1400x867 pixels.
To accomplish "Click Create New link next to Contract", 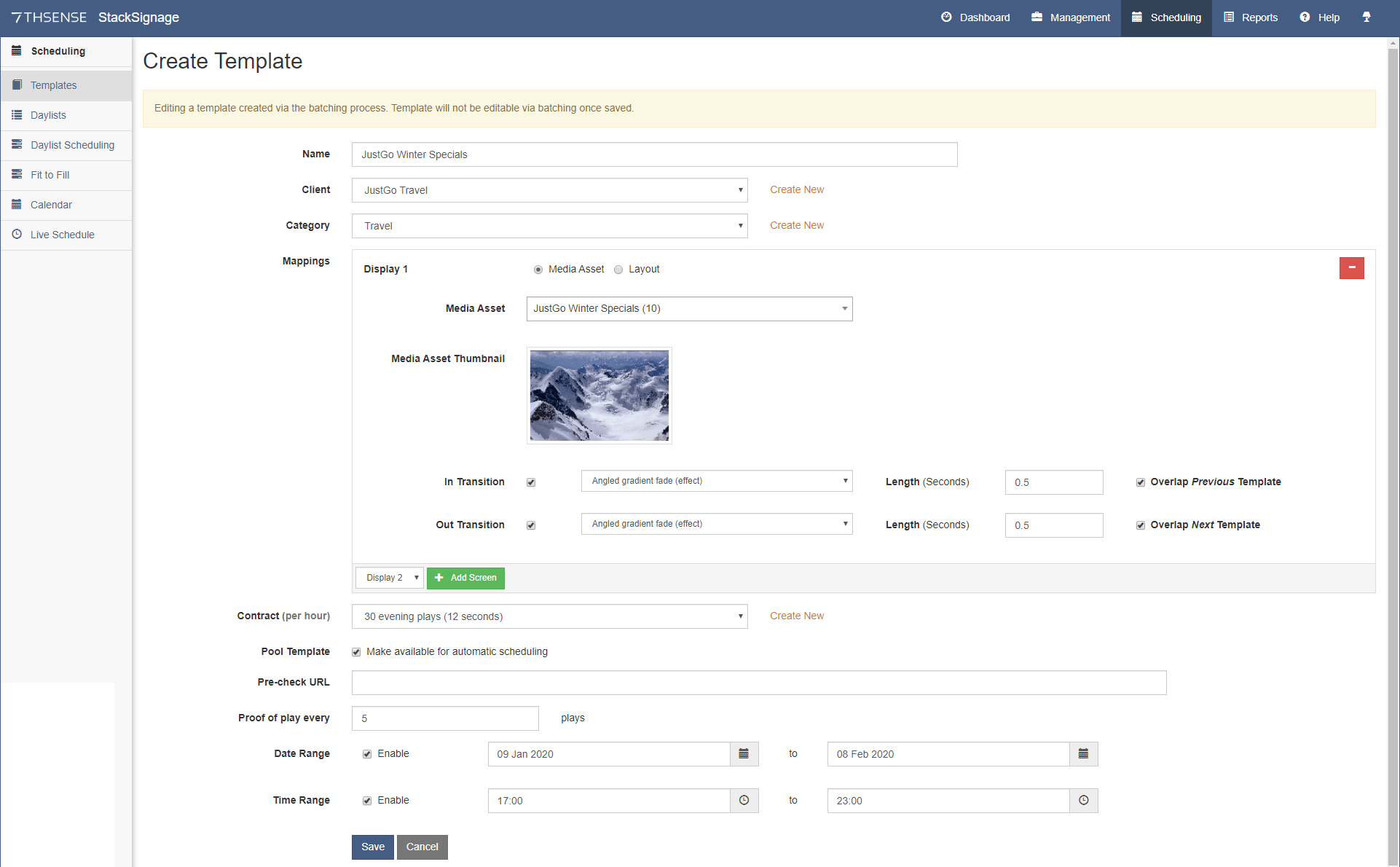I will pyautogui.click(x=797, y=616).
